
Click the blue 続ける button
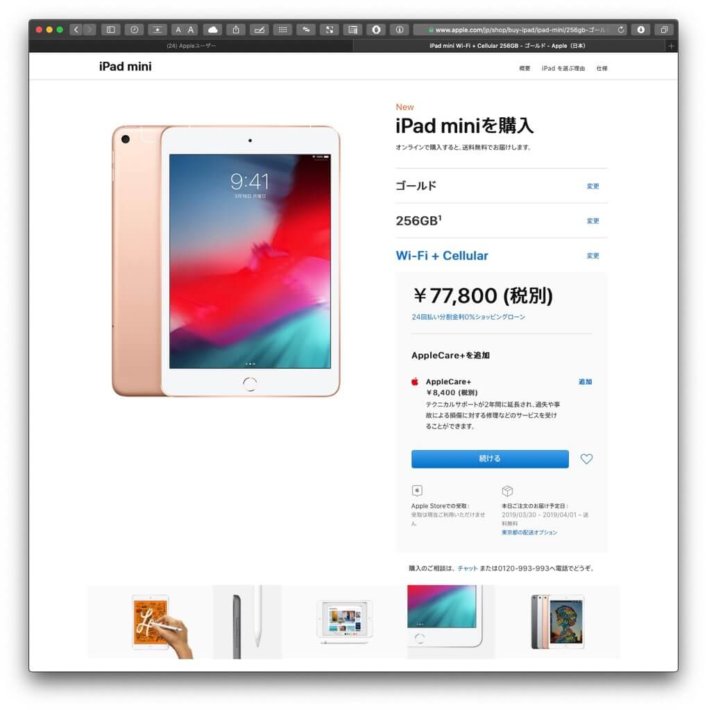(490, 459)
